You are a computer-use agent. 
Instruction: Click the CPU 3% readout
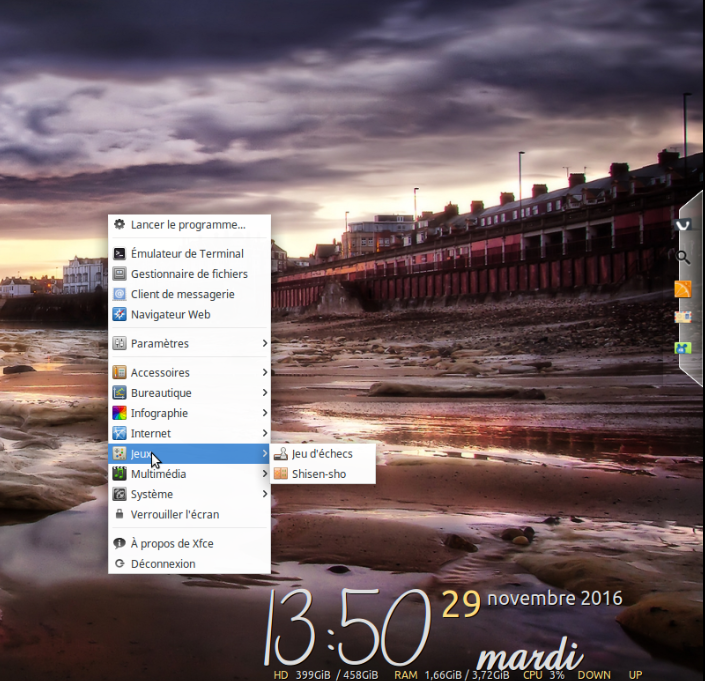(x=544, y=675)
